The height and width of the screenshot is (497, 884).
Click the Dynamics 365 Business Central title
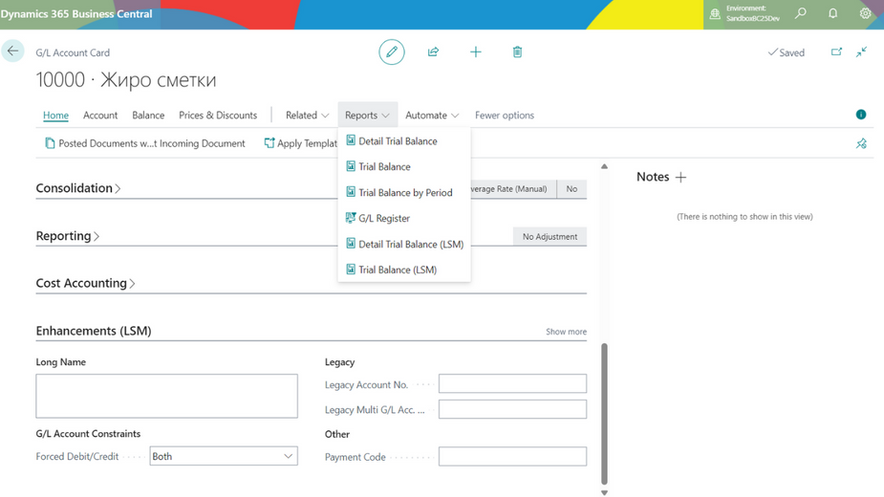point(77,14)
